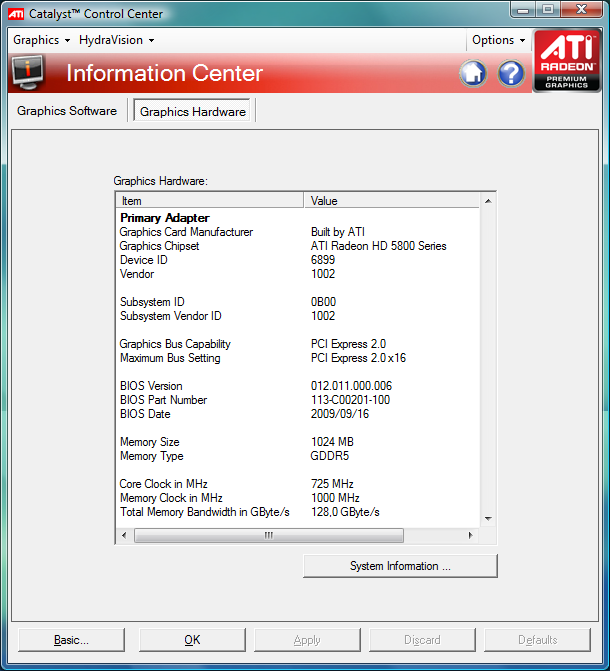
Task: Select the Maximum Bus Setting item
Action: coord(170,358)
